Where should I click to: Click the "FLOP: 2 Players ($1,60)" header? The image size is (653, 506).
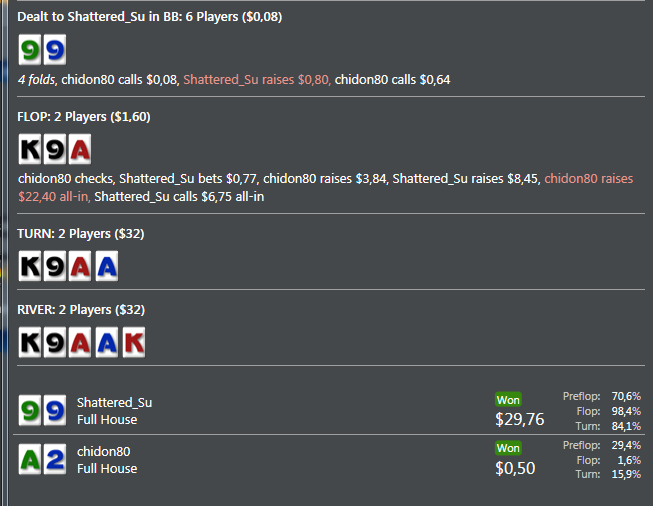[84, 117]
